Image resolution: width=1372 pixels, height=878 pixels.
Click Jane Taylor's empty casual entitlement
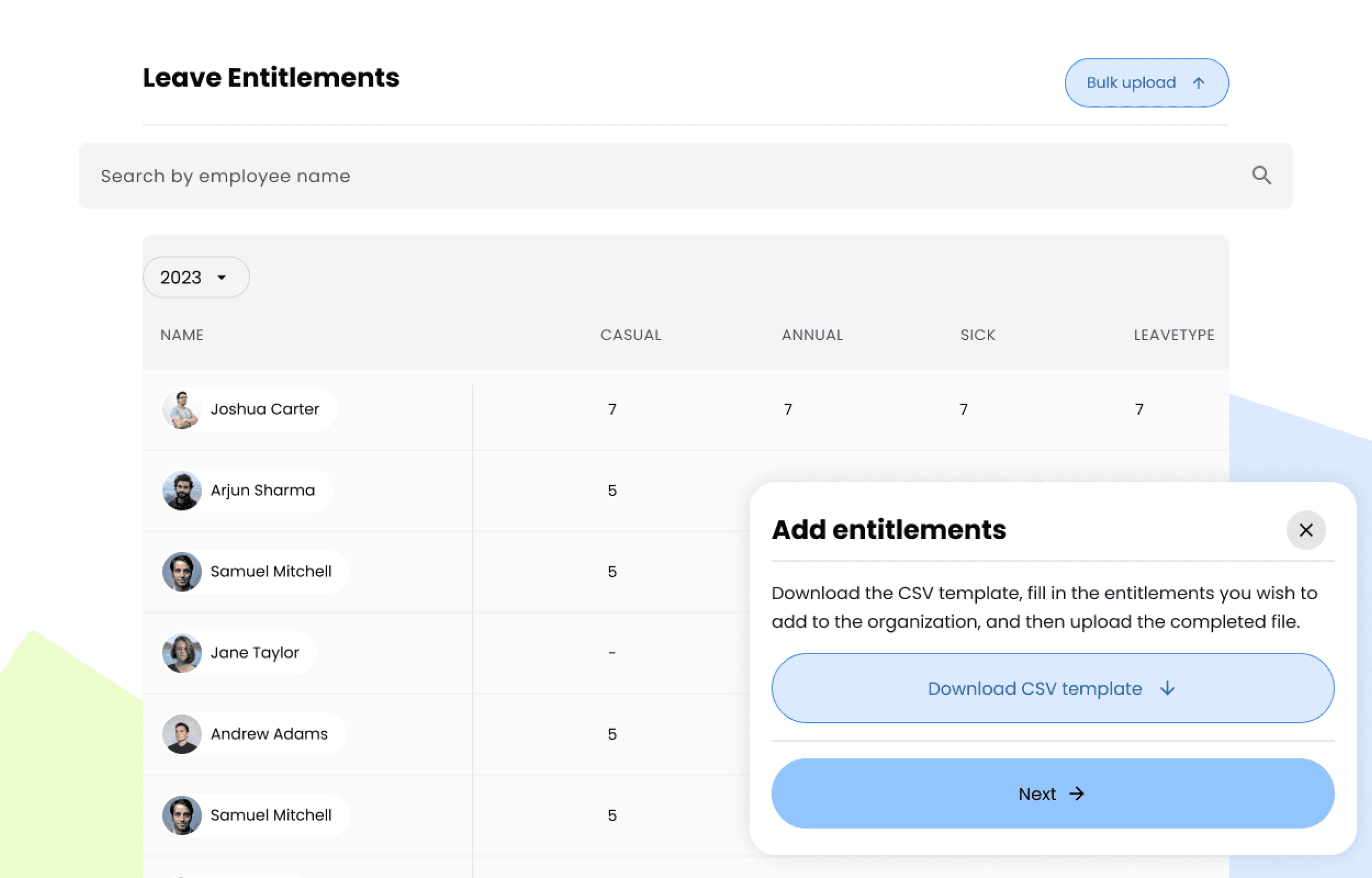(x=612, y=653)
